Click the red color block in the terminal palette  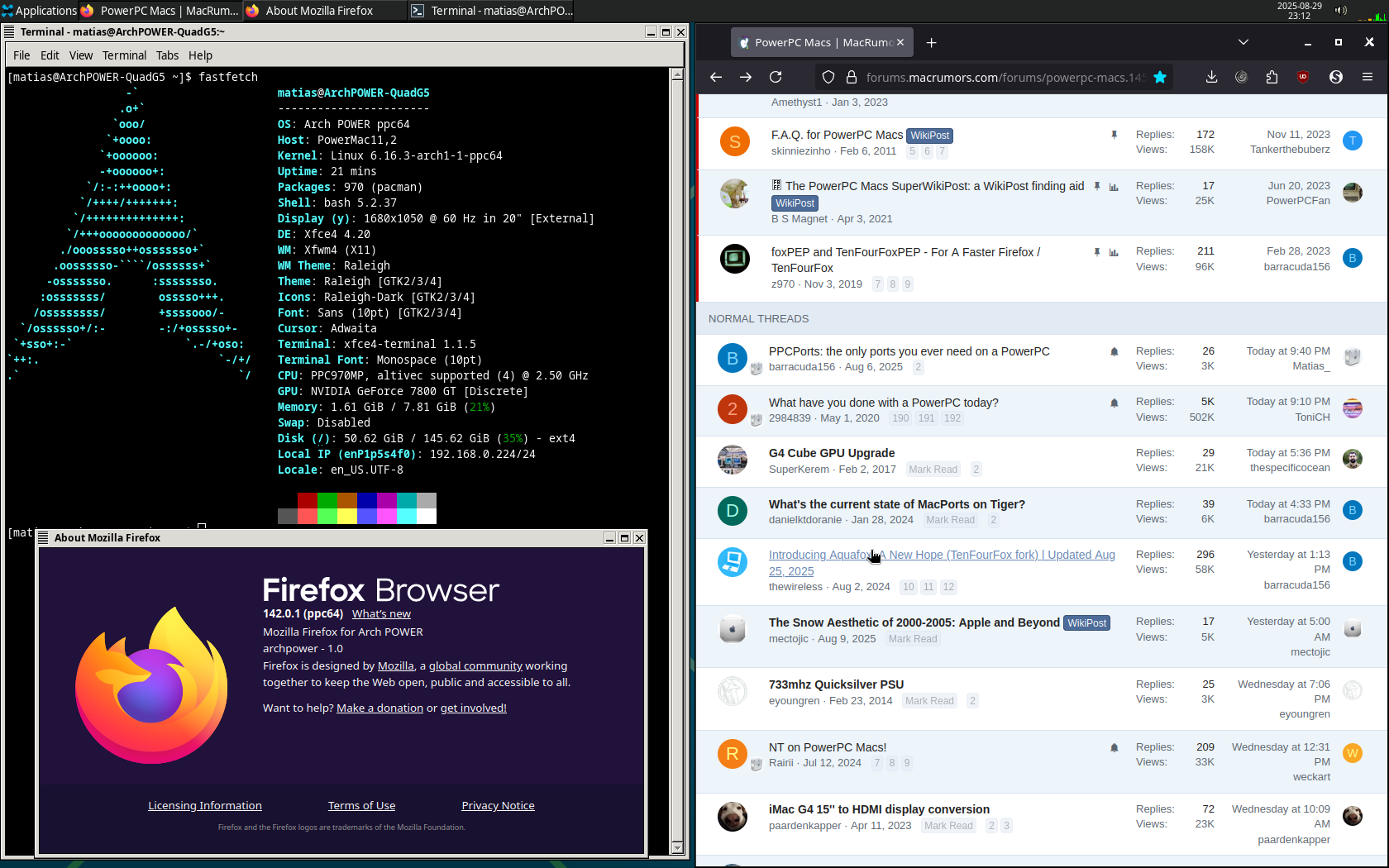coord(308,500)
